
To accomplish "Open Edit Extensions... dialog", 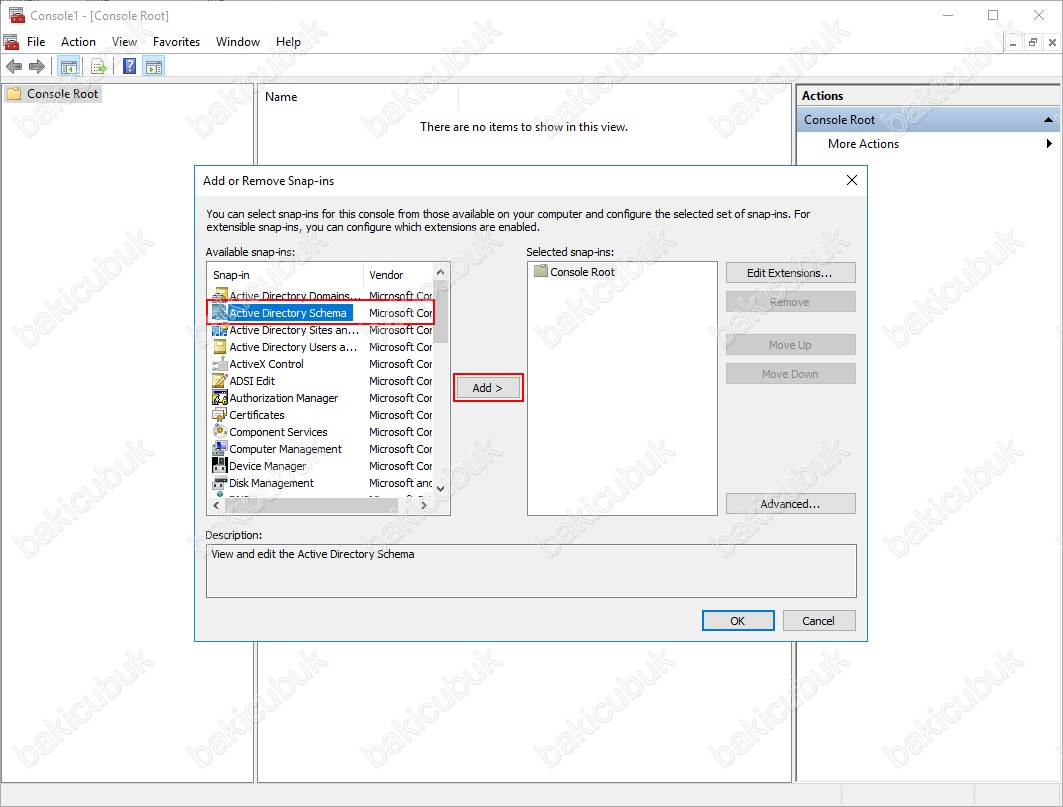I will point(790,273).
